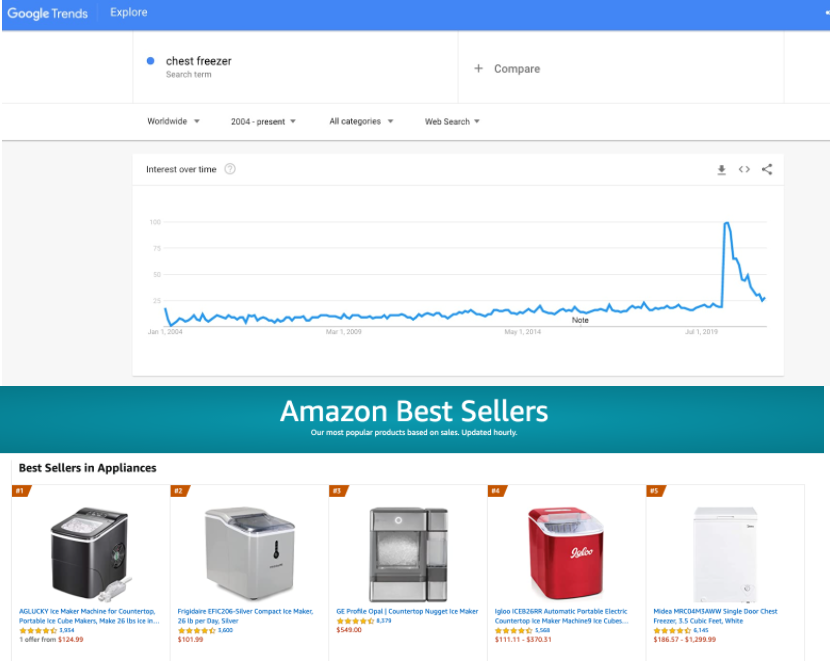Open the GE Profile Opal Nugget Ice Maker link
Screen dimensions: 830x664
(407, 611)
